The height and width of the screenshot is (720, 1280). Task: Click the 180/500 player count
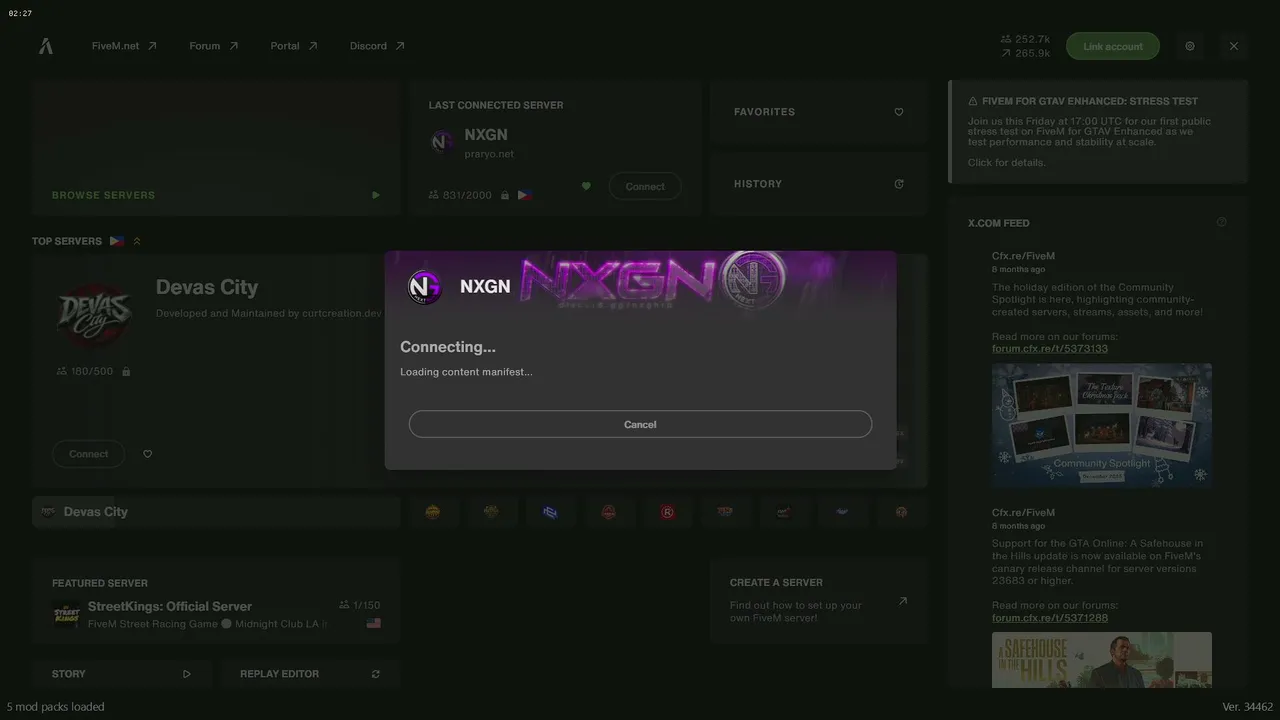pyautogui.click(x=92, y=371)
